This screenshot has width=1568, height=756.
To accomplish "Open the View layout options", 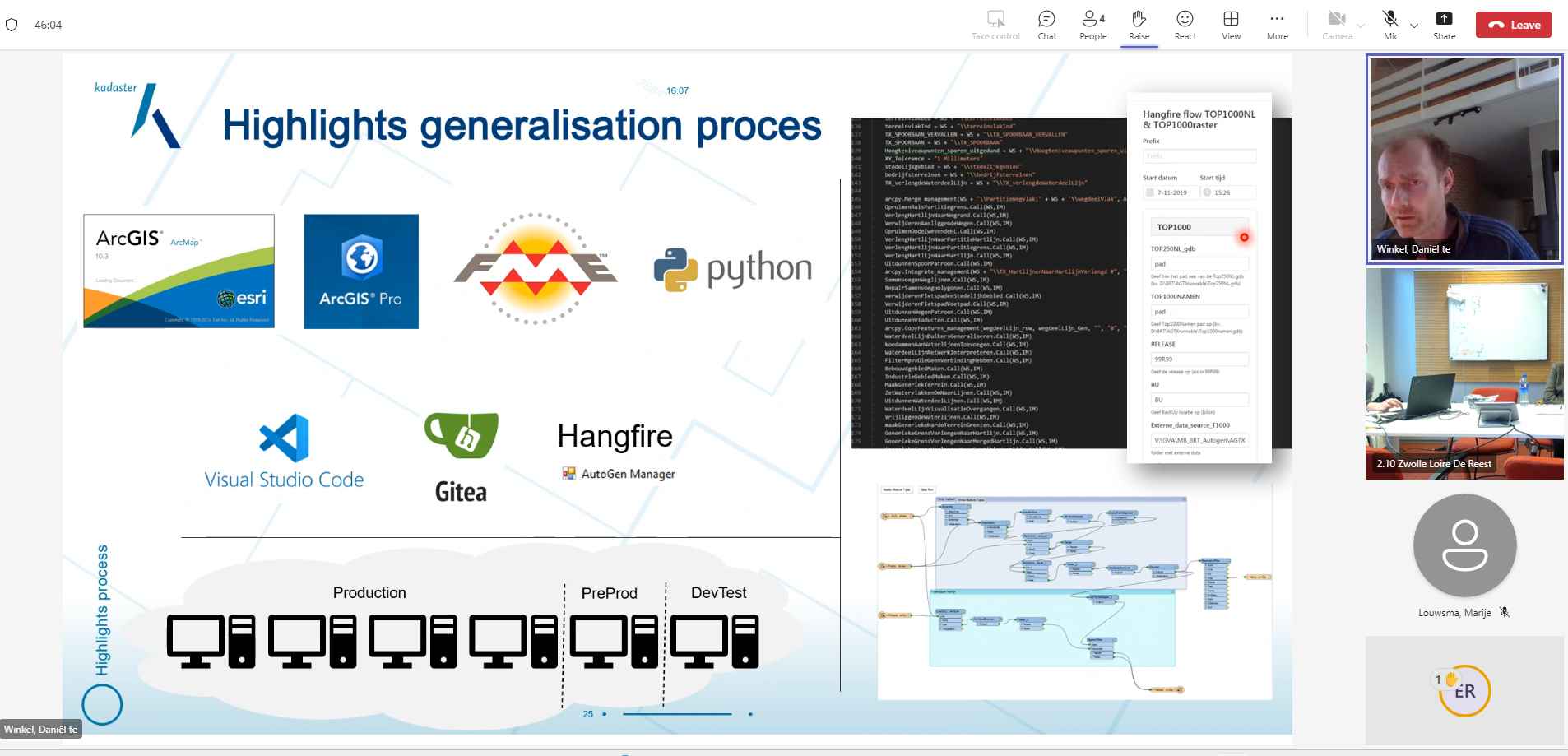I will pyautogui.click(x=1231, y=25).
